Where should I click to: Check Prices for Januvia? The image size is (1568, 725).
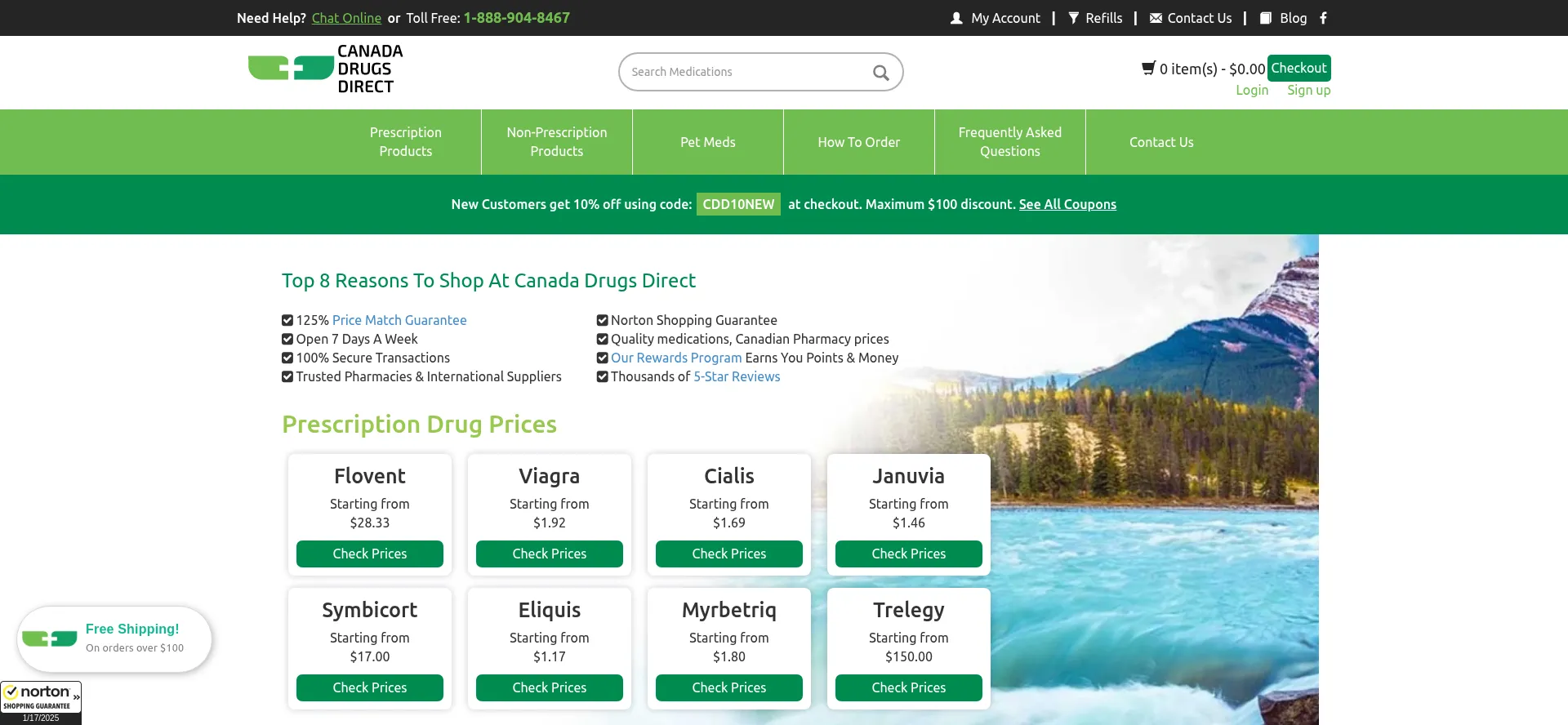pos(909,554)
